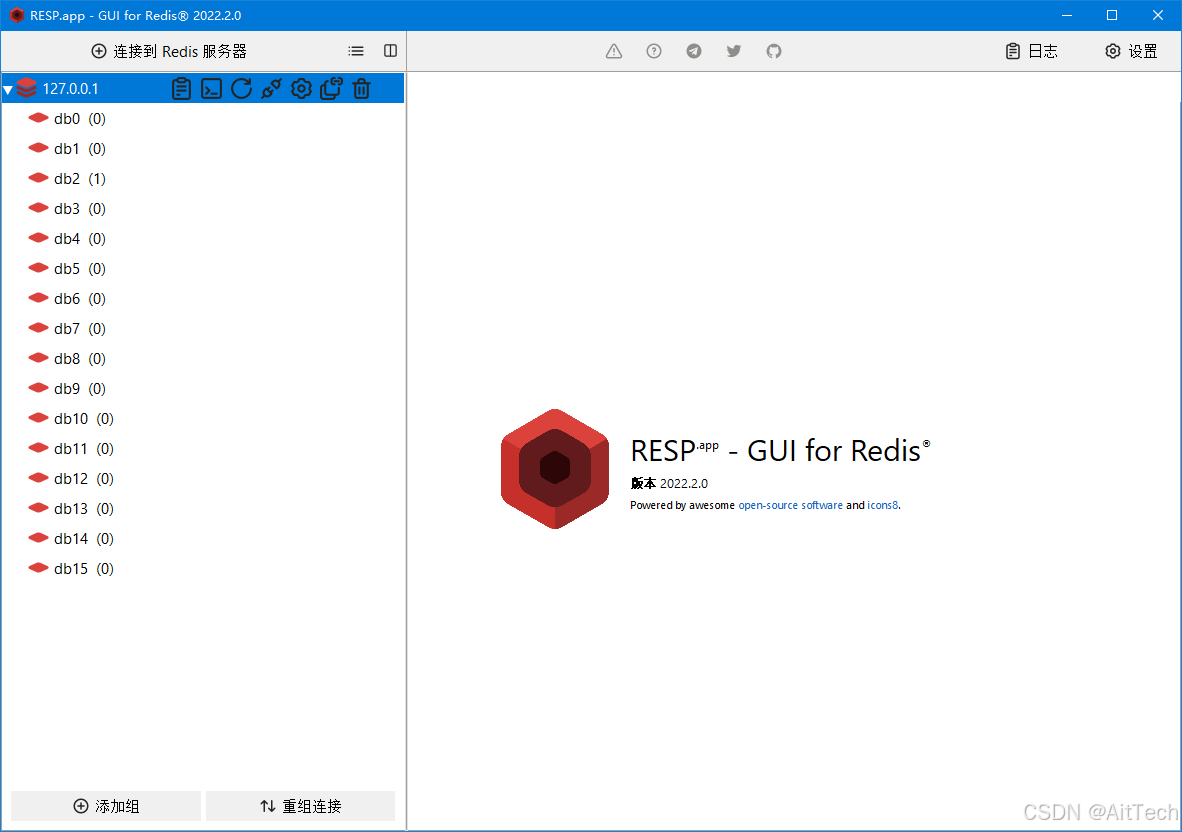1182x832 pixels.
Task: Open the open-source software link
Action: 791,506
